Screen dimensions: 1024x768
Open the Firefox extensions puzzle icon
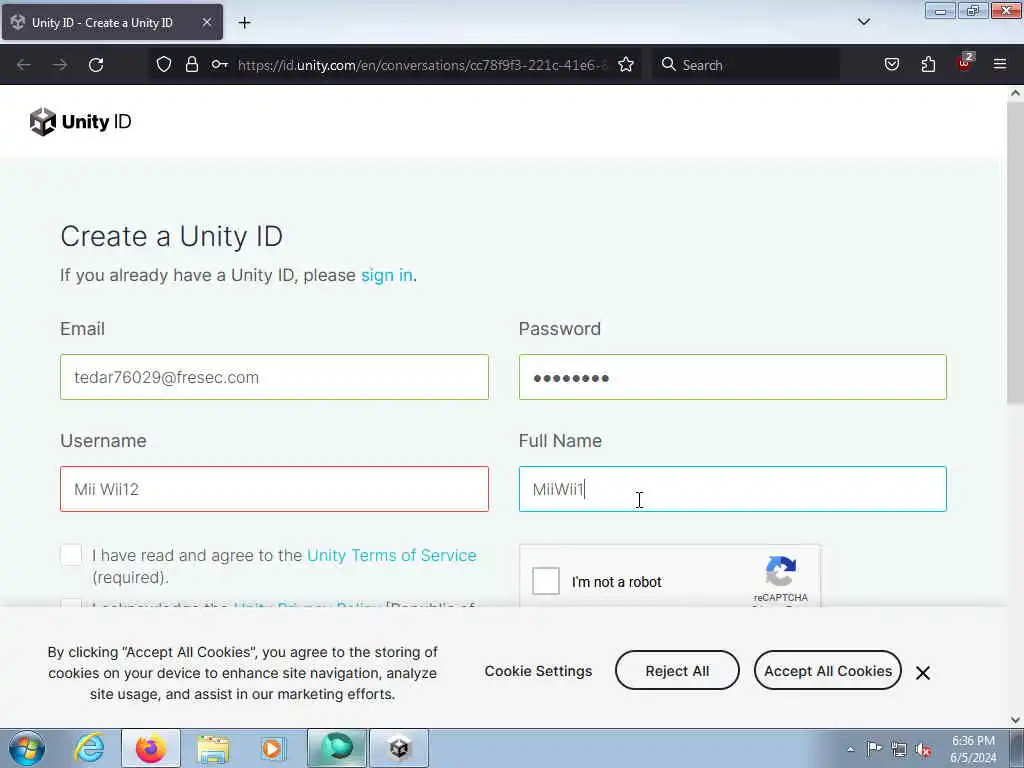[x=928, y=64]
